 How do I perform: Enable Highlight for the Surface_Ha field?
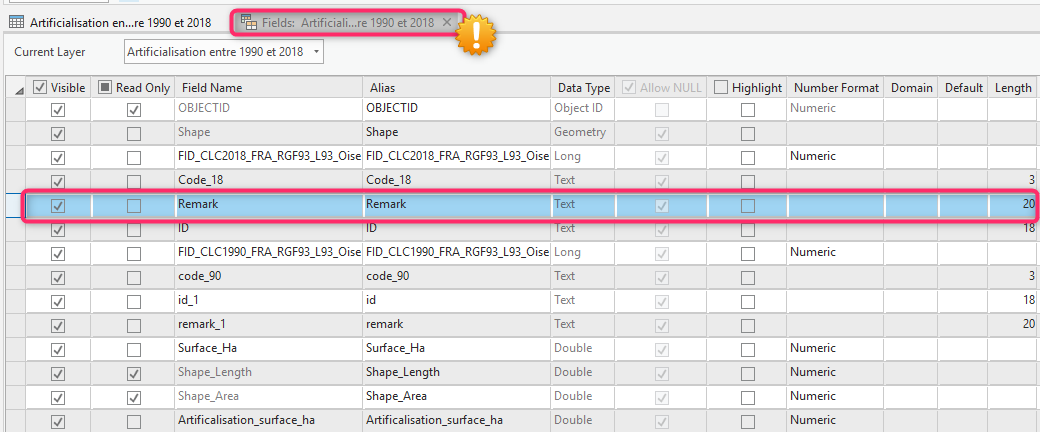tap(748, 350)
